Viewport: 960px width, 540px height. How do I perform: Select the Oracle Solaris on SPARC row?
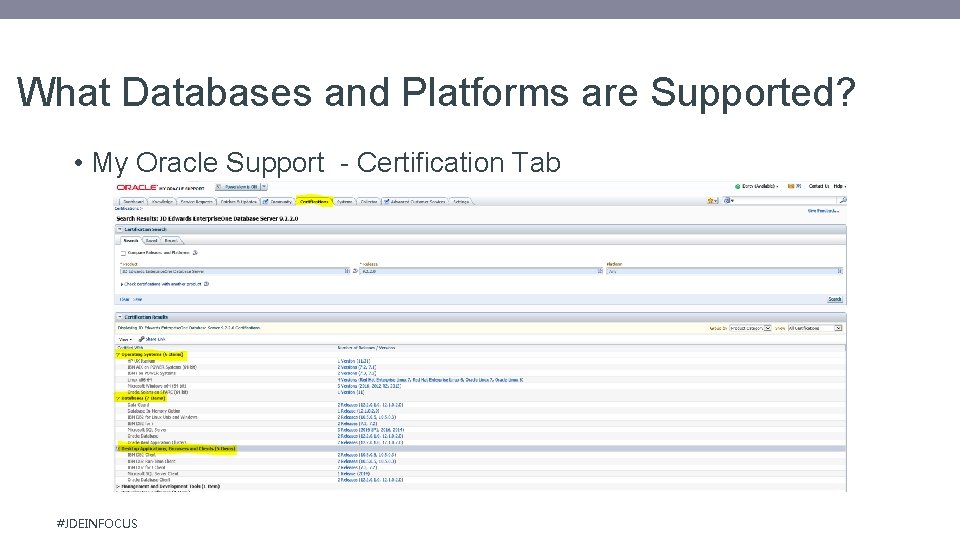(481, 392)
